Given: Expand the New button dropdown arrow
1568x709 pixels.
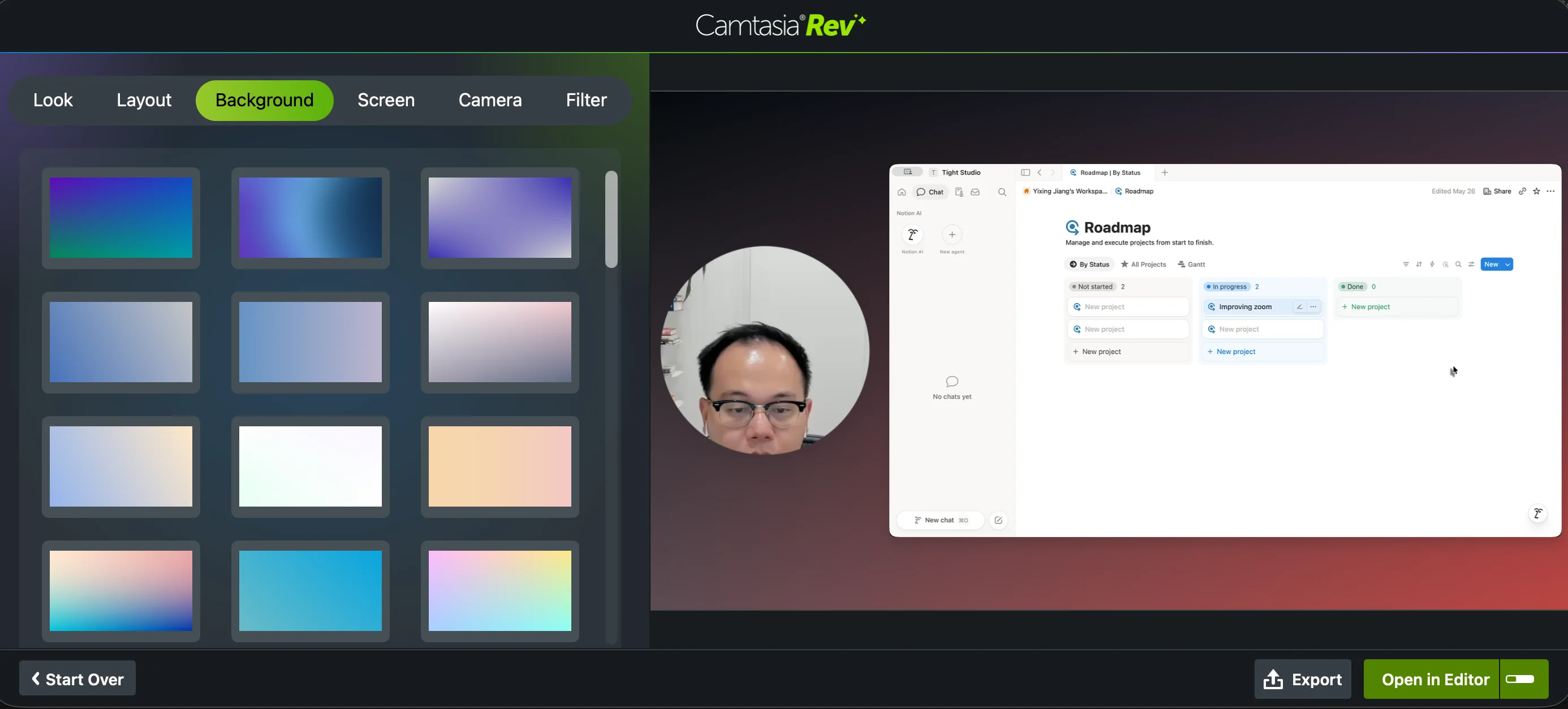Looking at the screenshot, I should 1507,264.
